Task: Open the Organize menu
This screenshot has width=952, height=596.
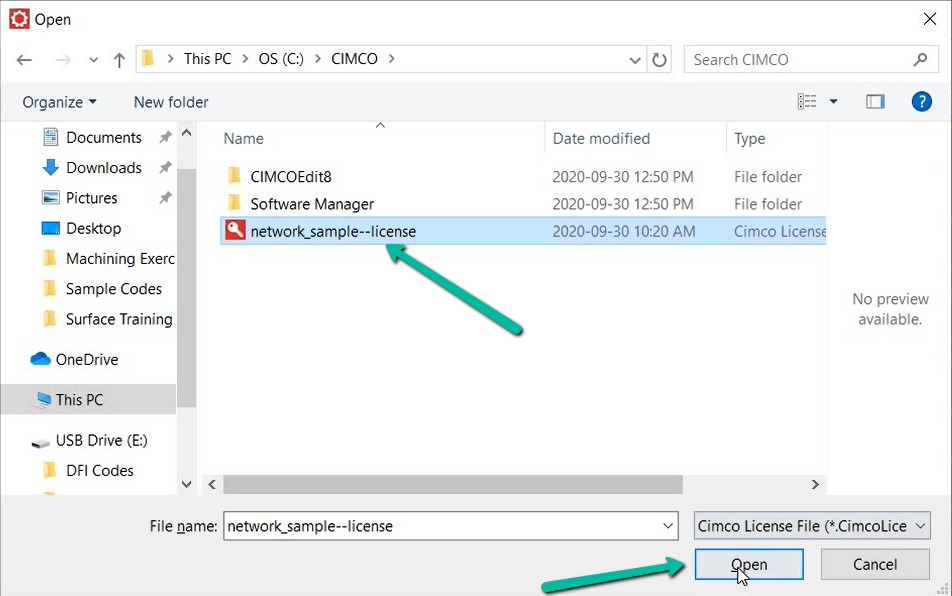Action: 59,102
